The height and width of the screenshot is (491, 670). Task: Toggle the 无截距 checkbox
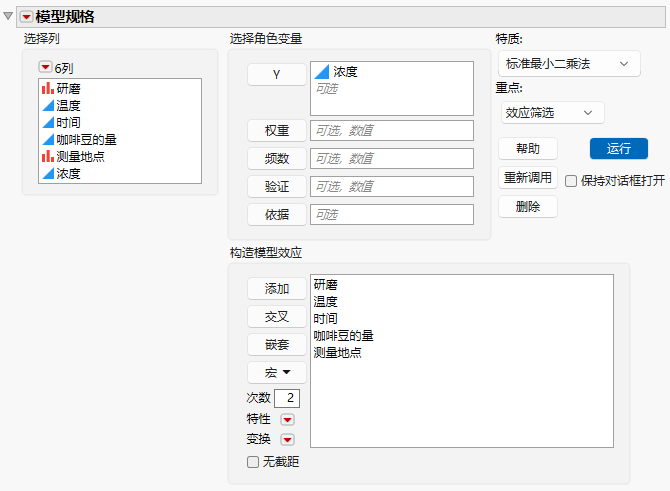[253, 462]
